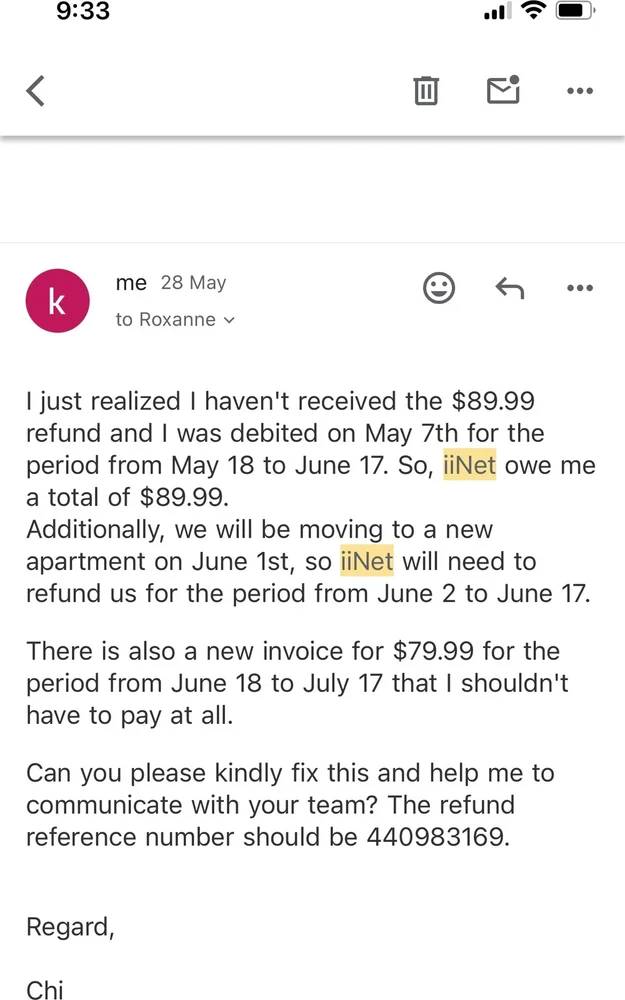Tap the '28 May' date label

(x=193, y=283)
